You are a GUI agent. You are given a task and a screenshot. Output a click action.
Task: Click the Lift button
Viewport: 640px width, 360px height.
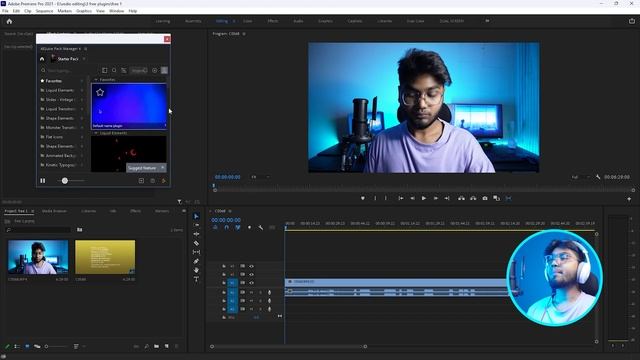tap(461, 198)
